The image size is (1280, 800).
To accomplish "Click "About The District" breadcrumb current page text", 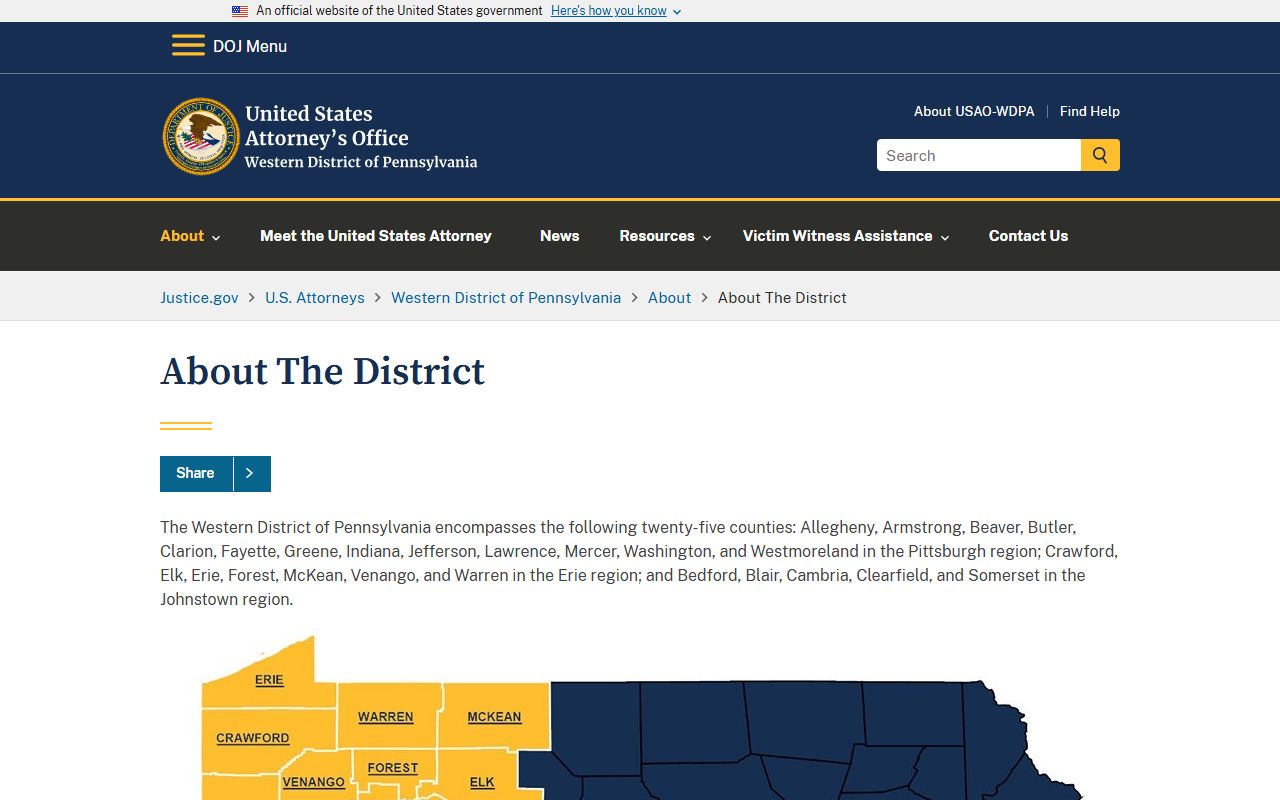I will (782, 297).
